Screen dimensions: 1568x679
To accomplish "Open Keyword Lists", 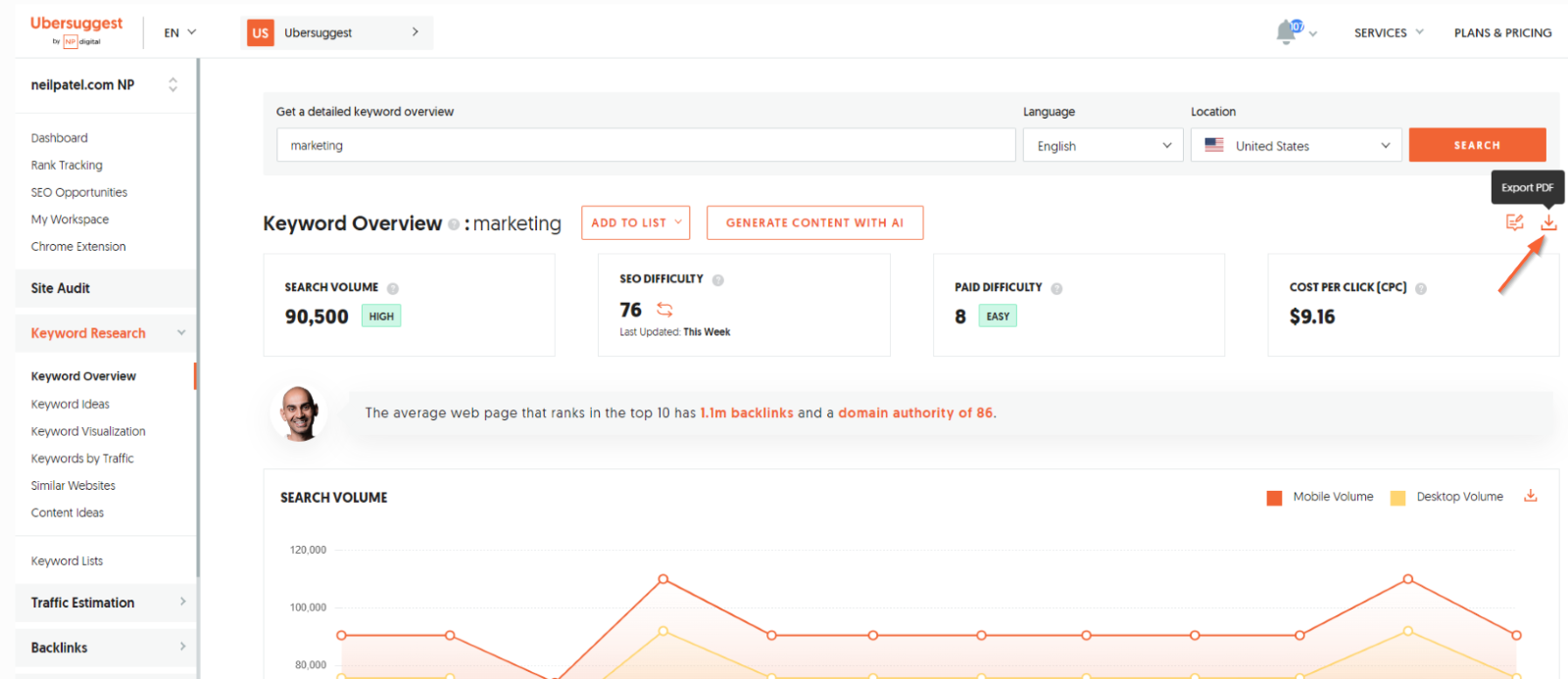I will click(67, 561).
